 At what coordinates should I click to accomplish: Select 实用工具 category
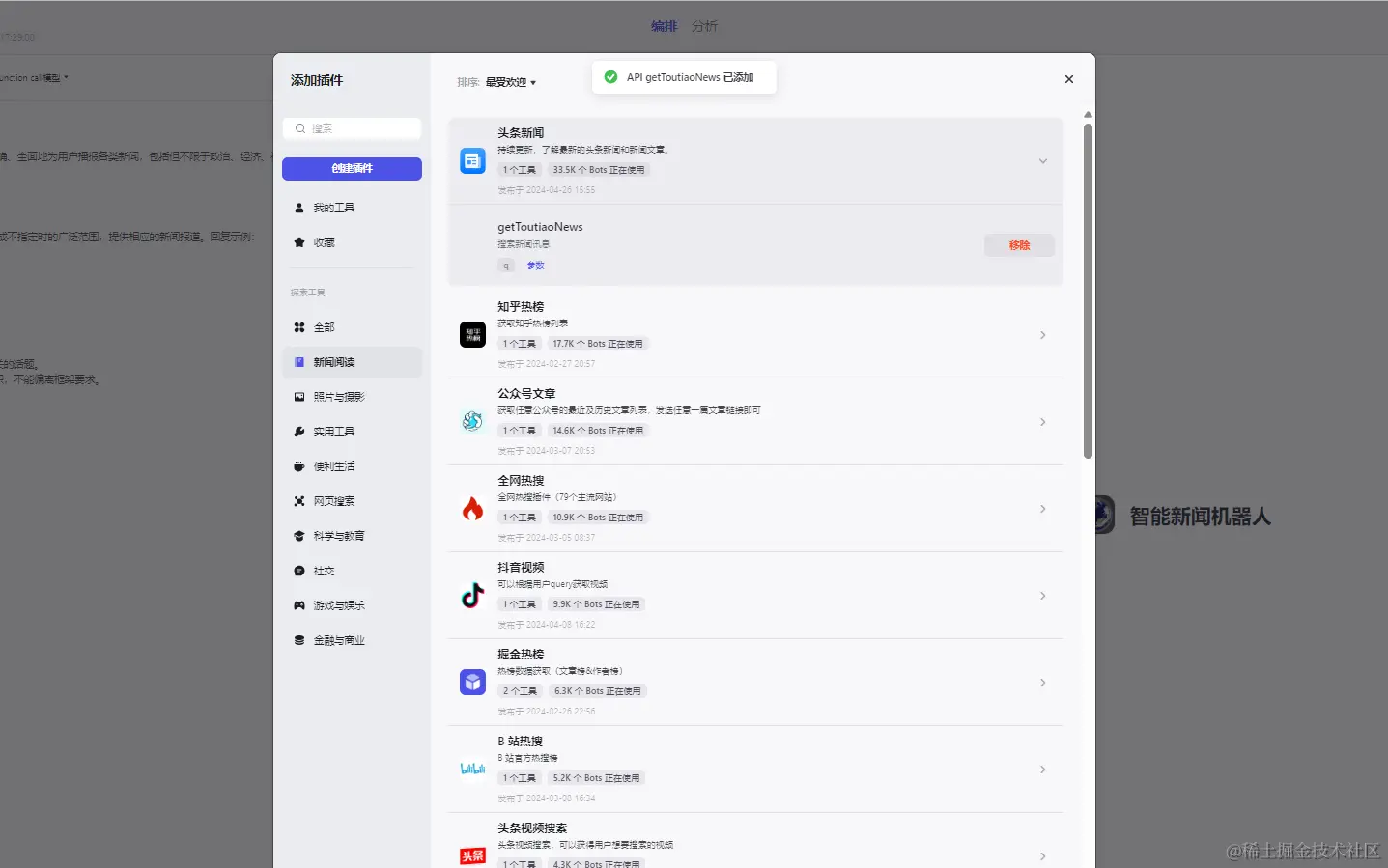[352, 432]
